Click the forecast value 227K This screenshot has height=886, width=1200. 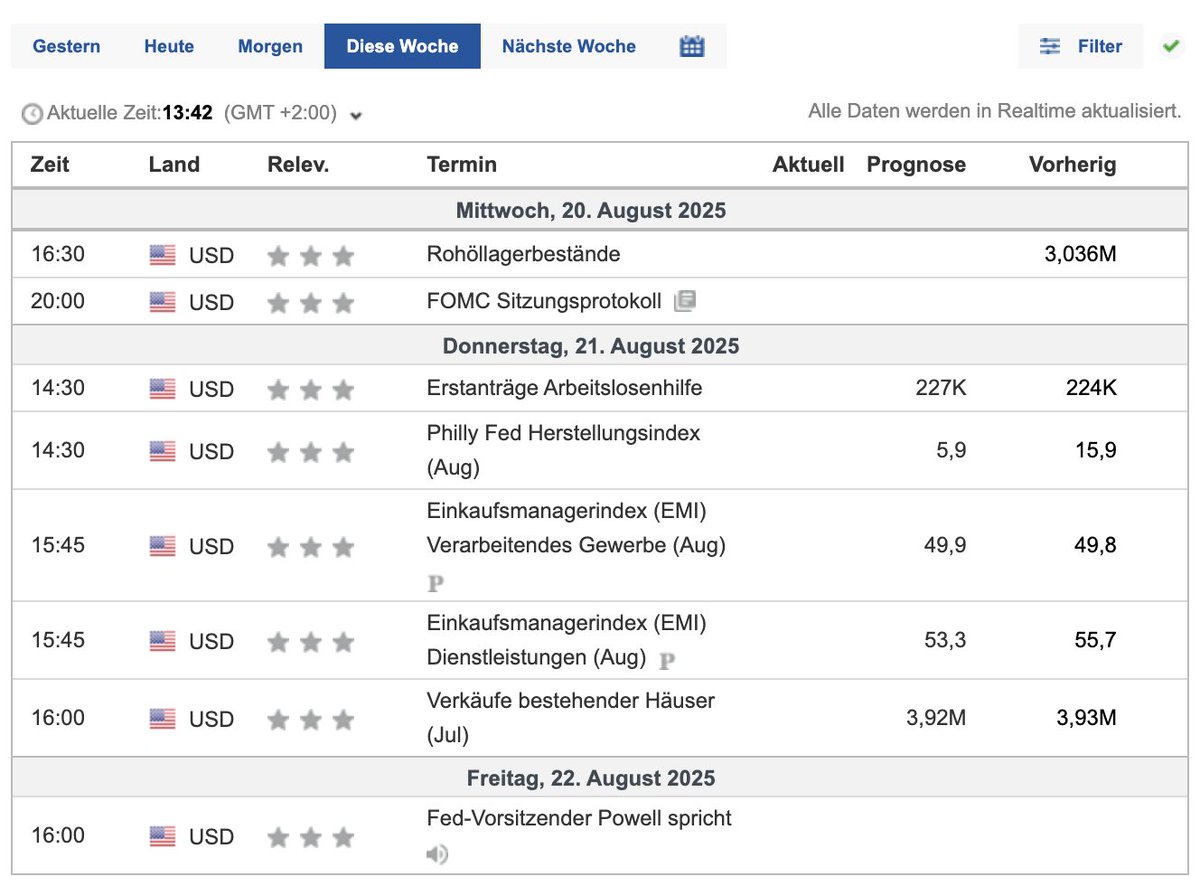point(941,388)
